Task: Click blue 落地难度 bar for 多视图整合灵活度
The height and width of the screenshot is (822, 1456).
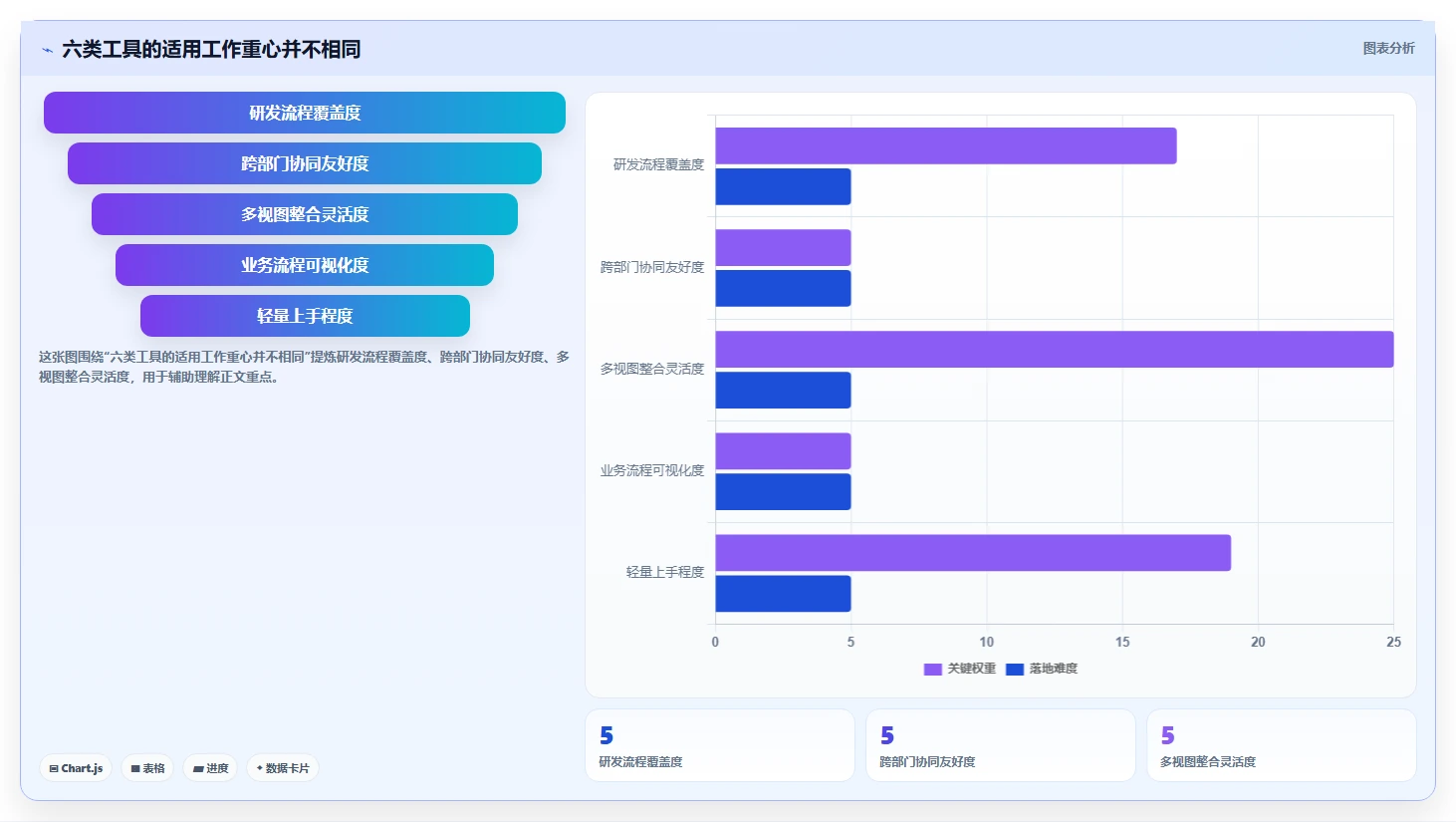Action: 783,390
